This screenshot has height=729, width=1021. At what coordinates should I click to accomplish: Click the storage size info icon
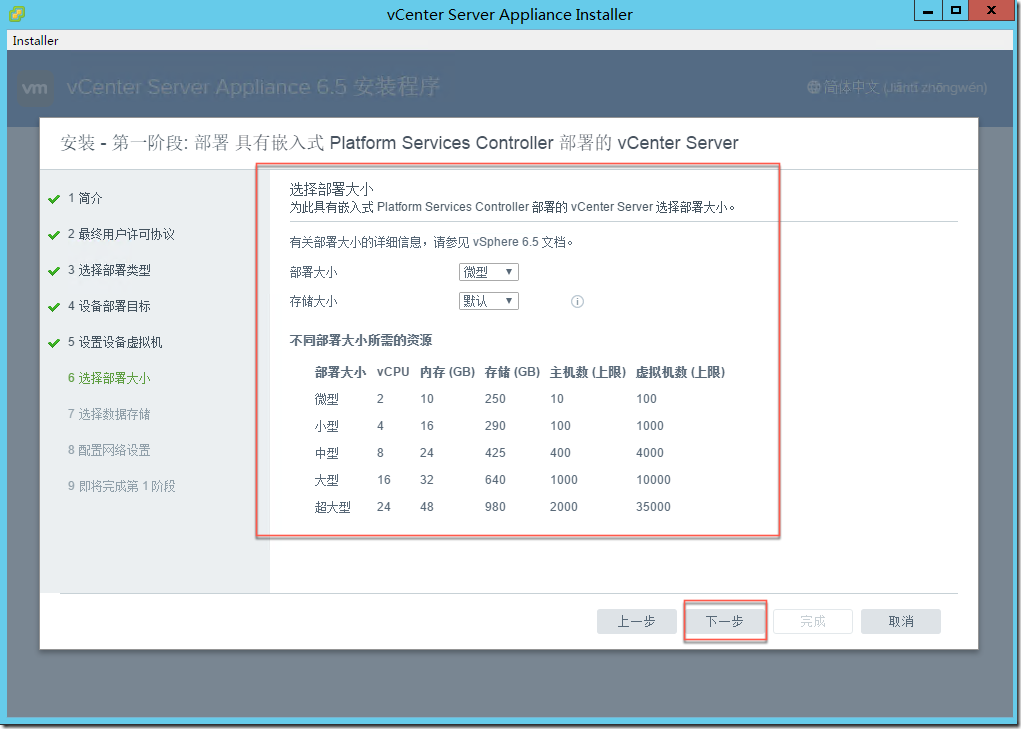[x=577, y=301]
